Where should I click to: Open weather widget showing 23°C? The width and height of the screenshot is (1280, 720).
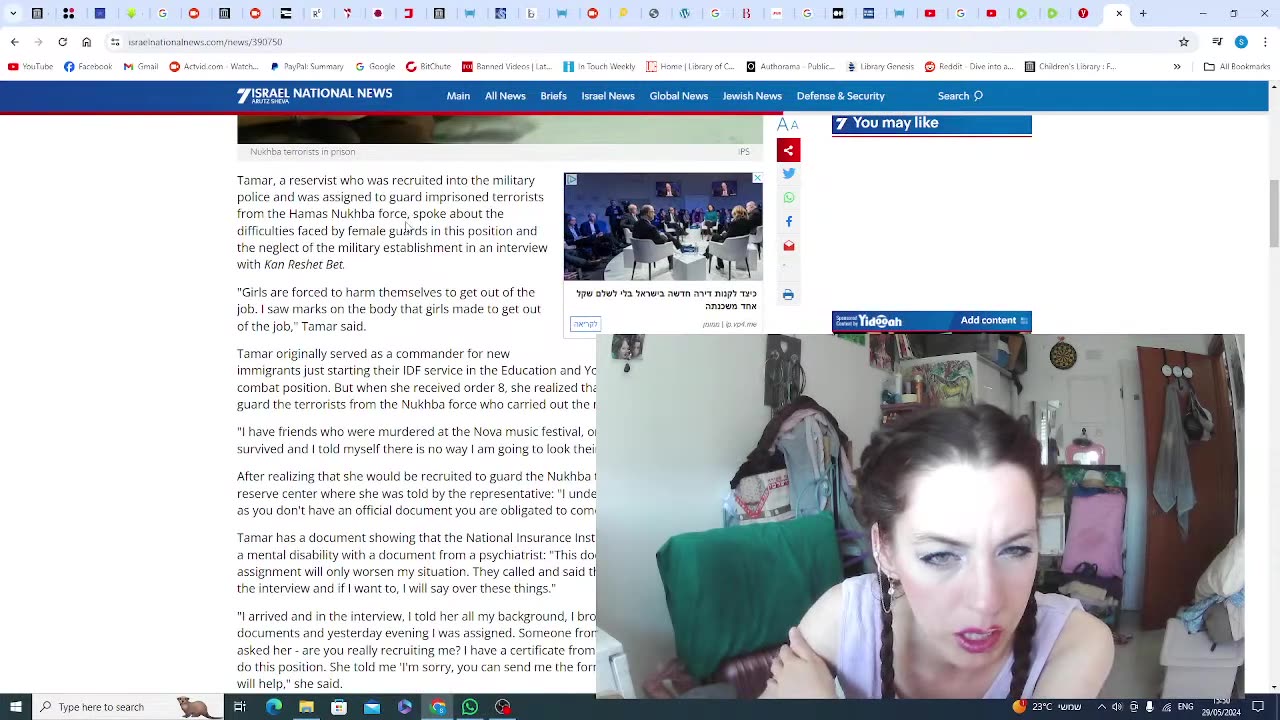1048,707
